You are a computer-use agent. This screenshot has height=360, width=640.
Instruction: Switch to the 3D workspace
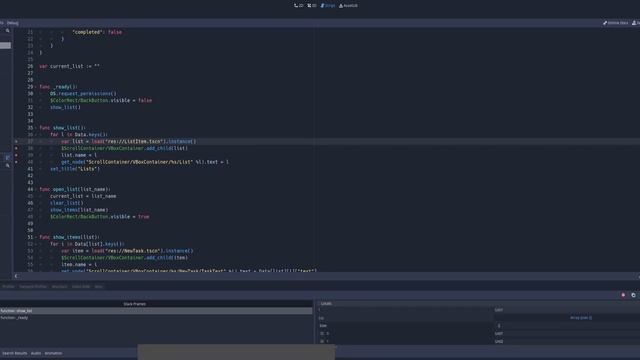coord(312,6)
